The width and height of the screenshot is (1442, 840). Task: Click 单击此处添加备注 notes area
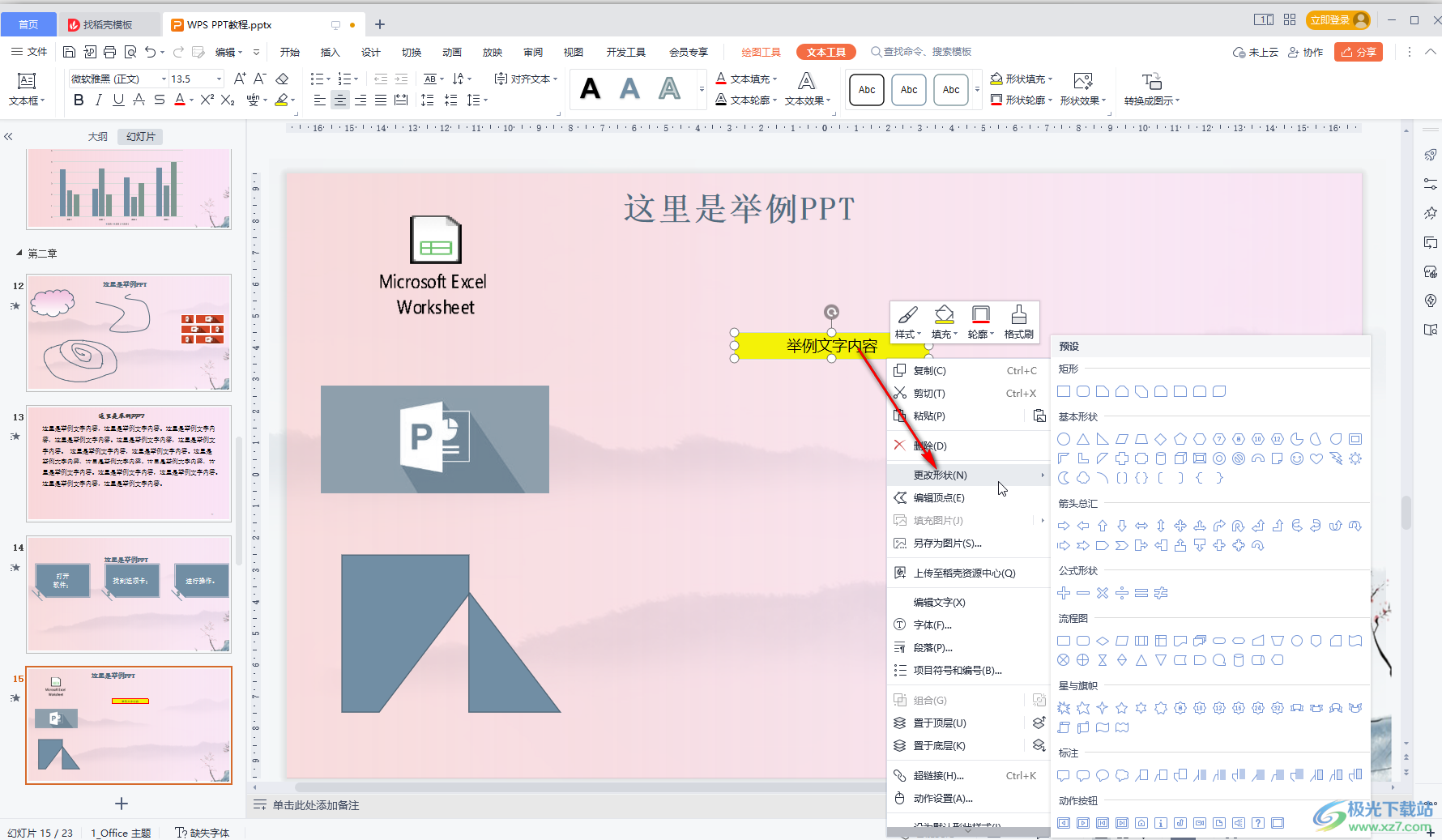click(316, 805)
